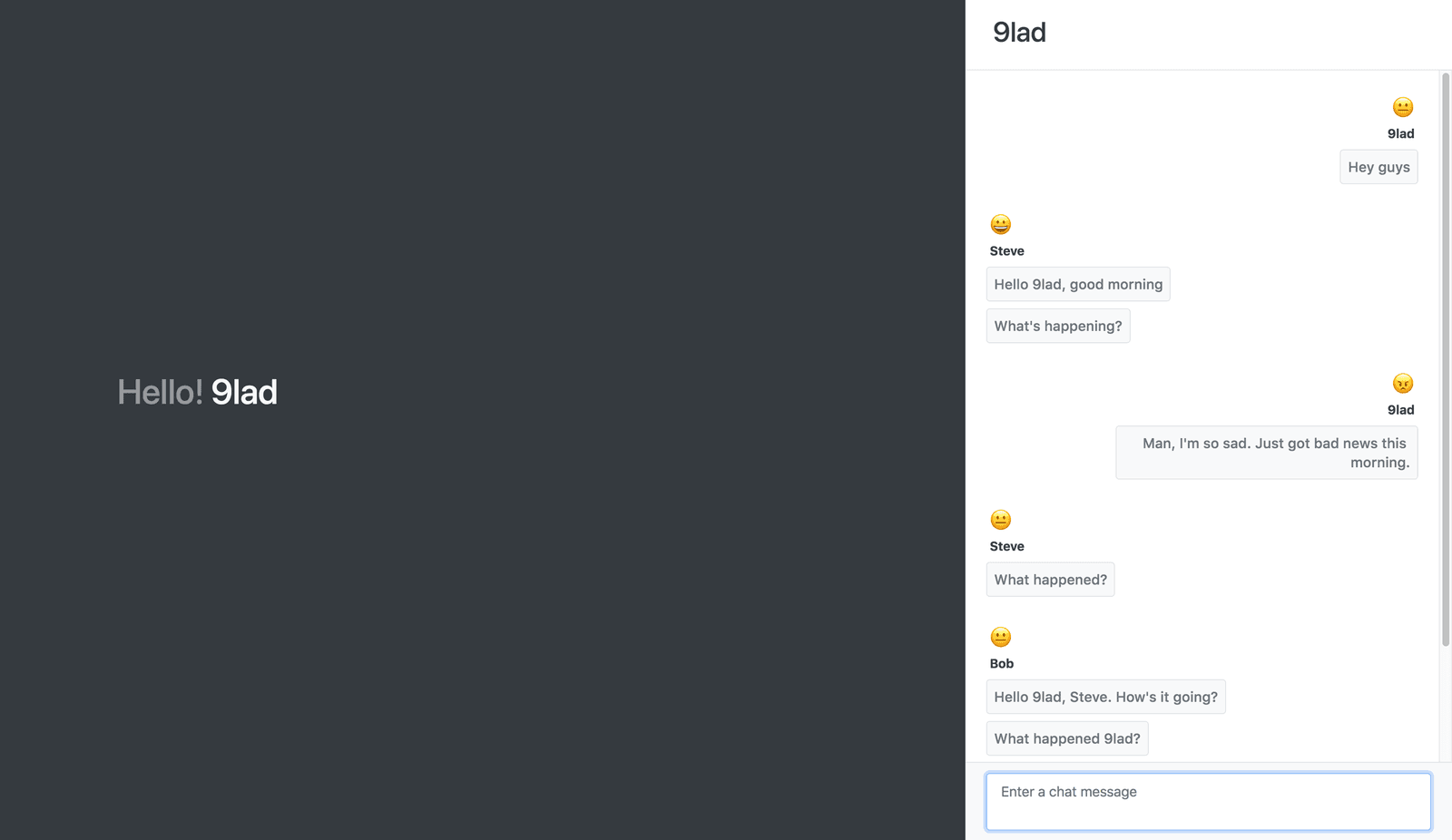Image resolution: width=1452 pixels, height=840 pixels.
Task: Click the neutral face emoji avatar beside 9lad
Action: pos(1402,106)
